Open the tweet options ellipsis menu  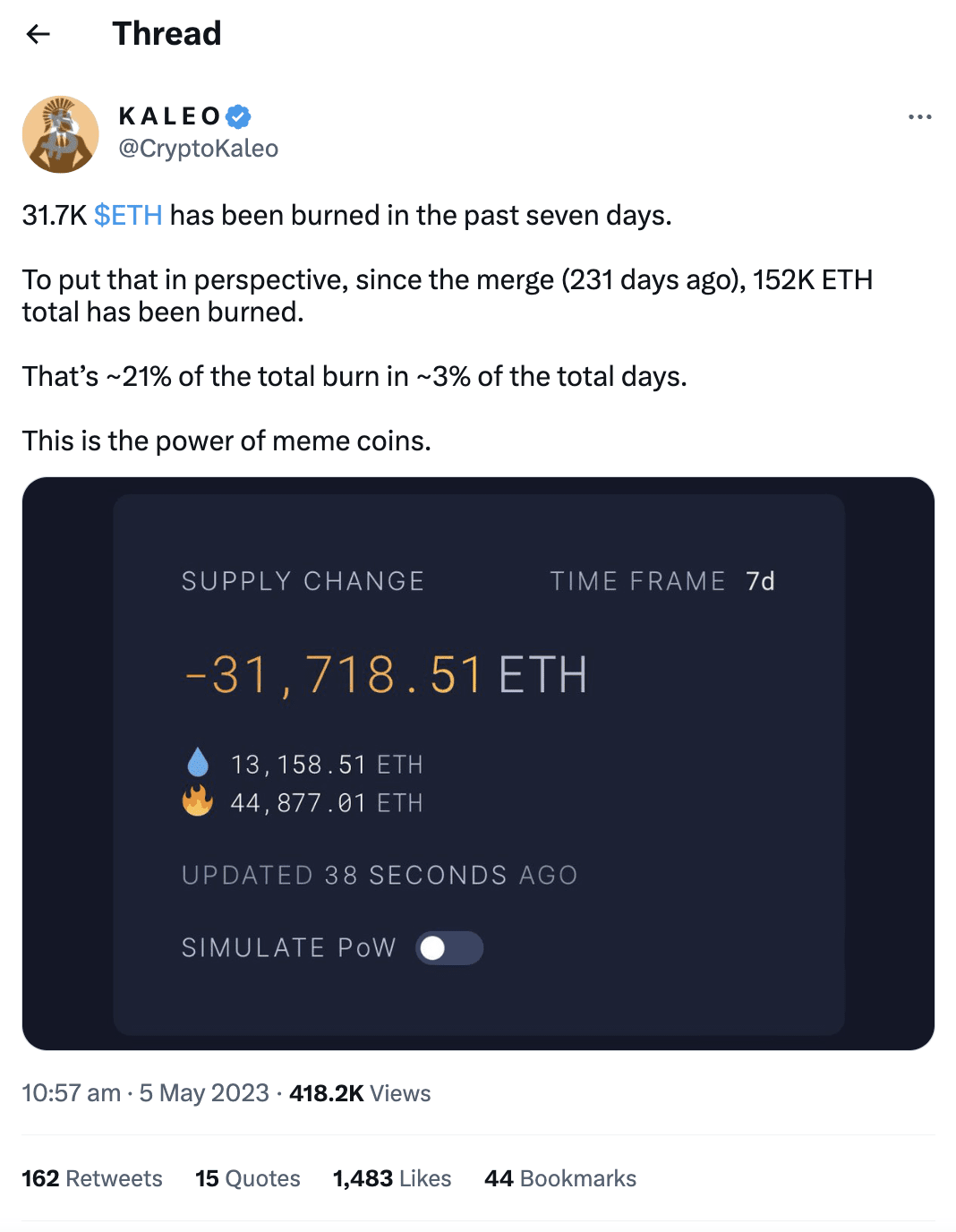coord(920,116)
